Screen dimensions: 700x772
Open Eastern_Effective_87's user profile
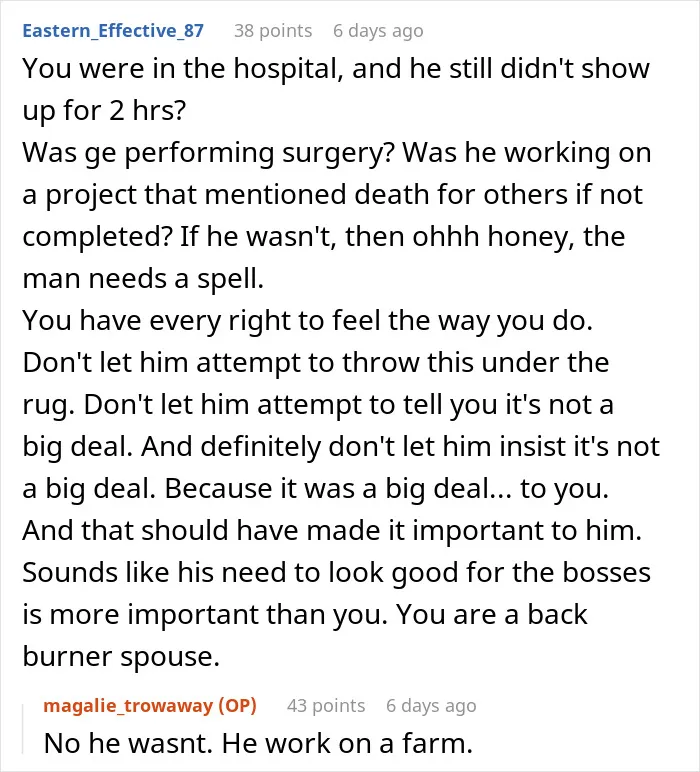[113, 31]
